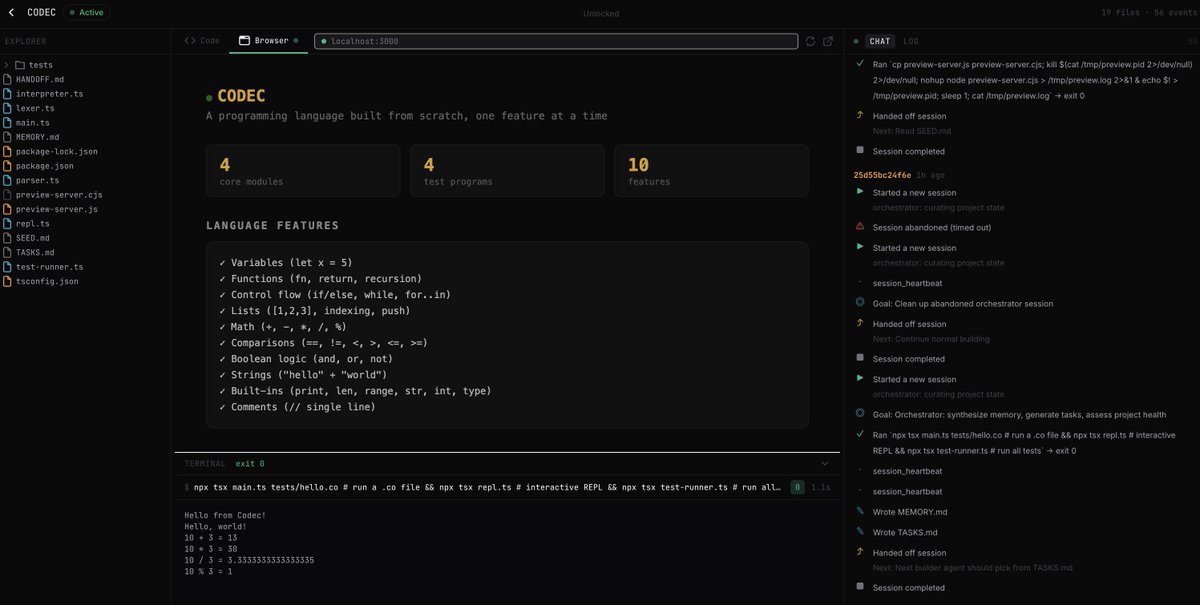Click the file icon beside tsconfig.json
This screenshot has height=605, width=1200.
pyautogui.click(x=7, y=282)
